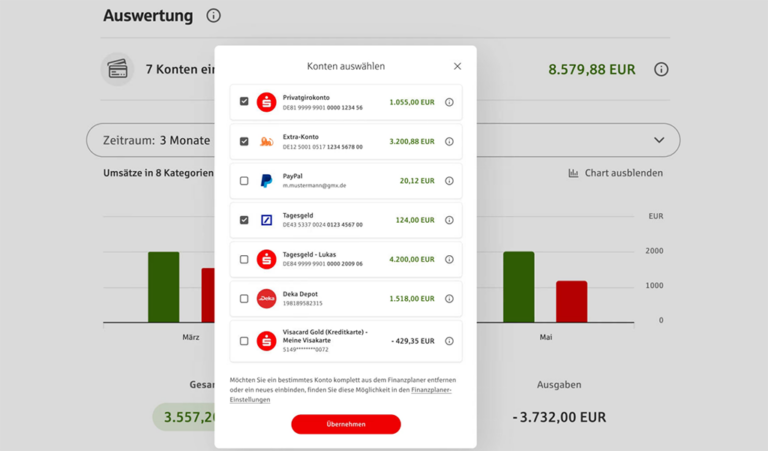Click the green Mai income bar
This screenshot has height=451, width=768.
tap(518, 286)
